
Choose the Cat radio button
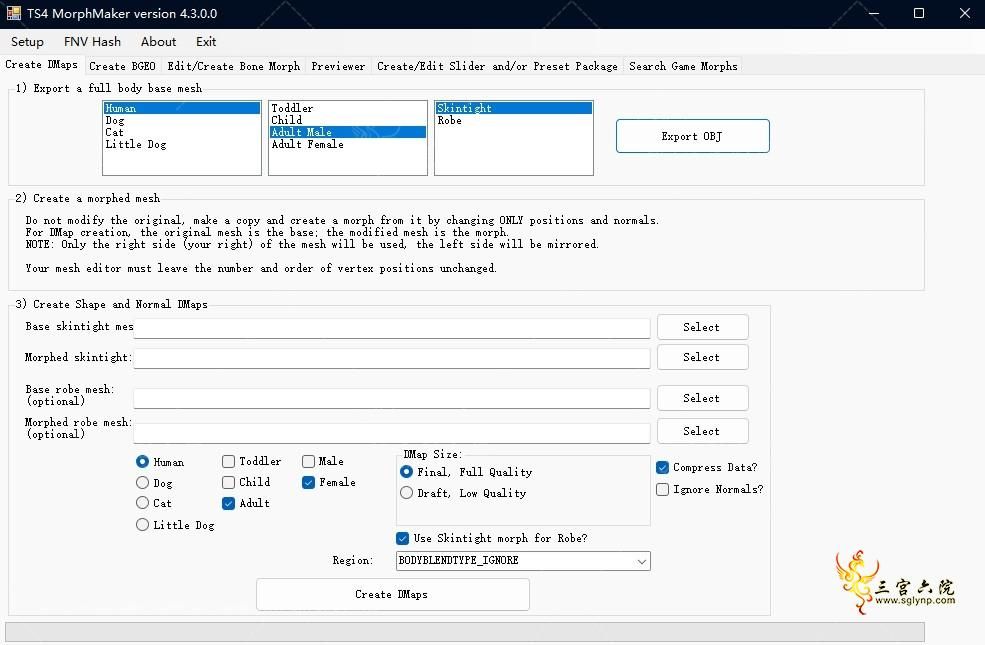pos(143,503)
